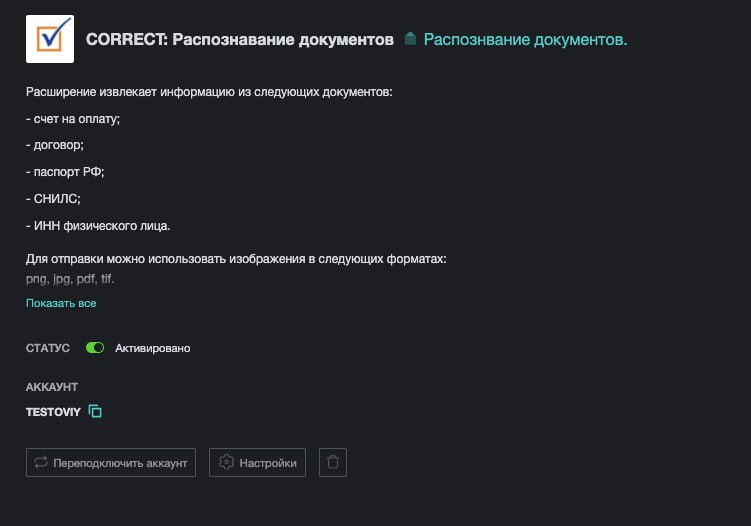Click the line '- ИНН физического лица.'
Viewport: 751px width, 526px height.
coord(98,226)
